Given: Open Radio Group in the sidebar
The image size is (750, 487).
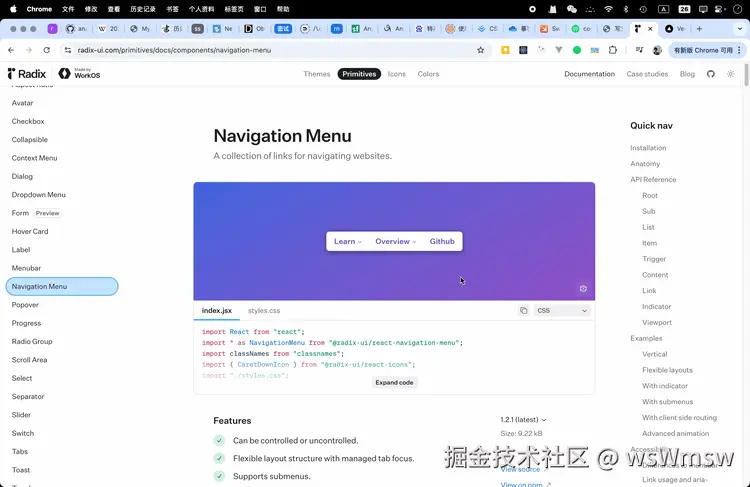Looking at the screenshot, I should pos(32,341).
